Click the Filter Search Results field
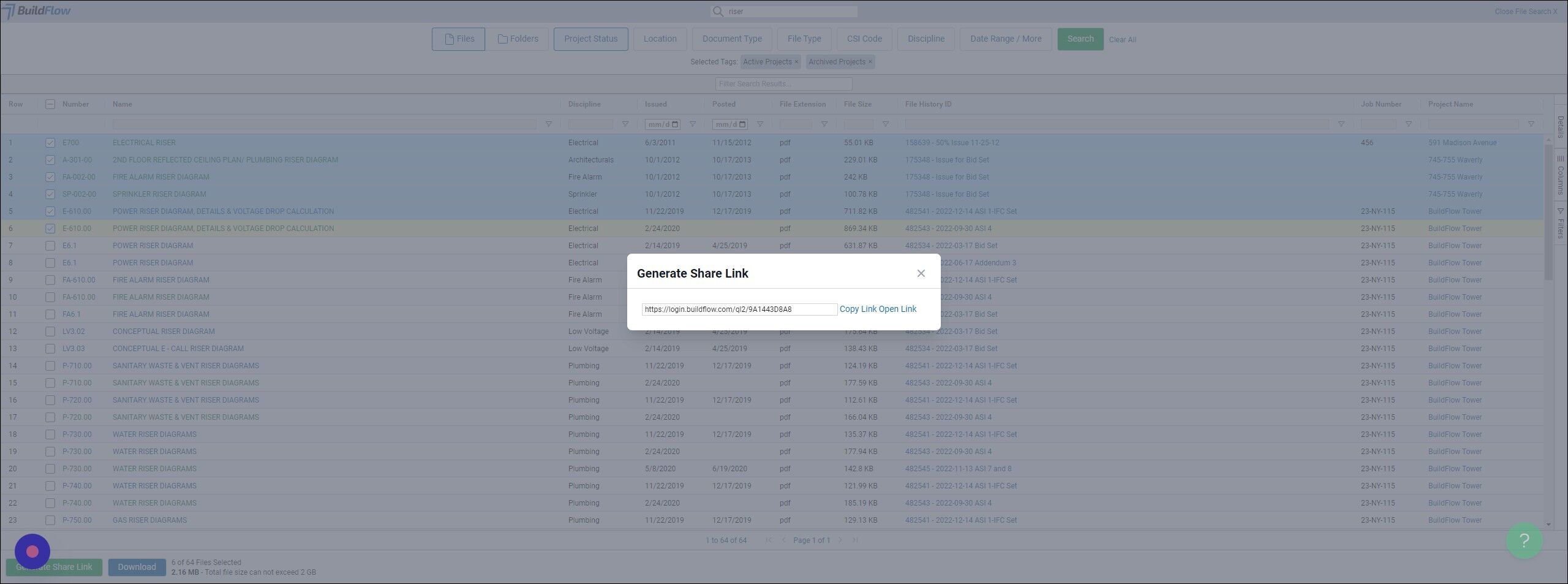The width and height of the screenshot is (1568, 584). [x=783, y=84]
